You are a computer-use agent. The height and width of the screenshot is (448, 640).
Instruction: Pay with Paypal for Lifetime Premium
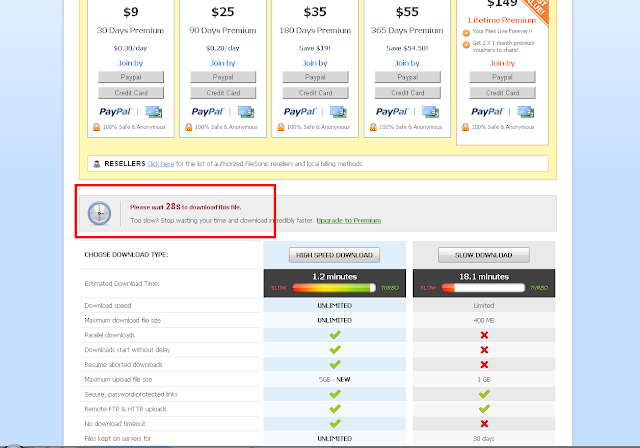(x=502, y=77)
